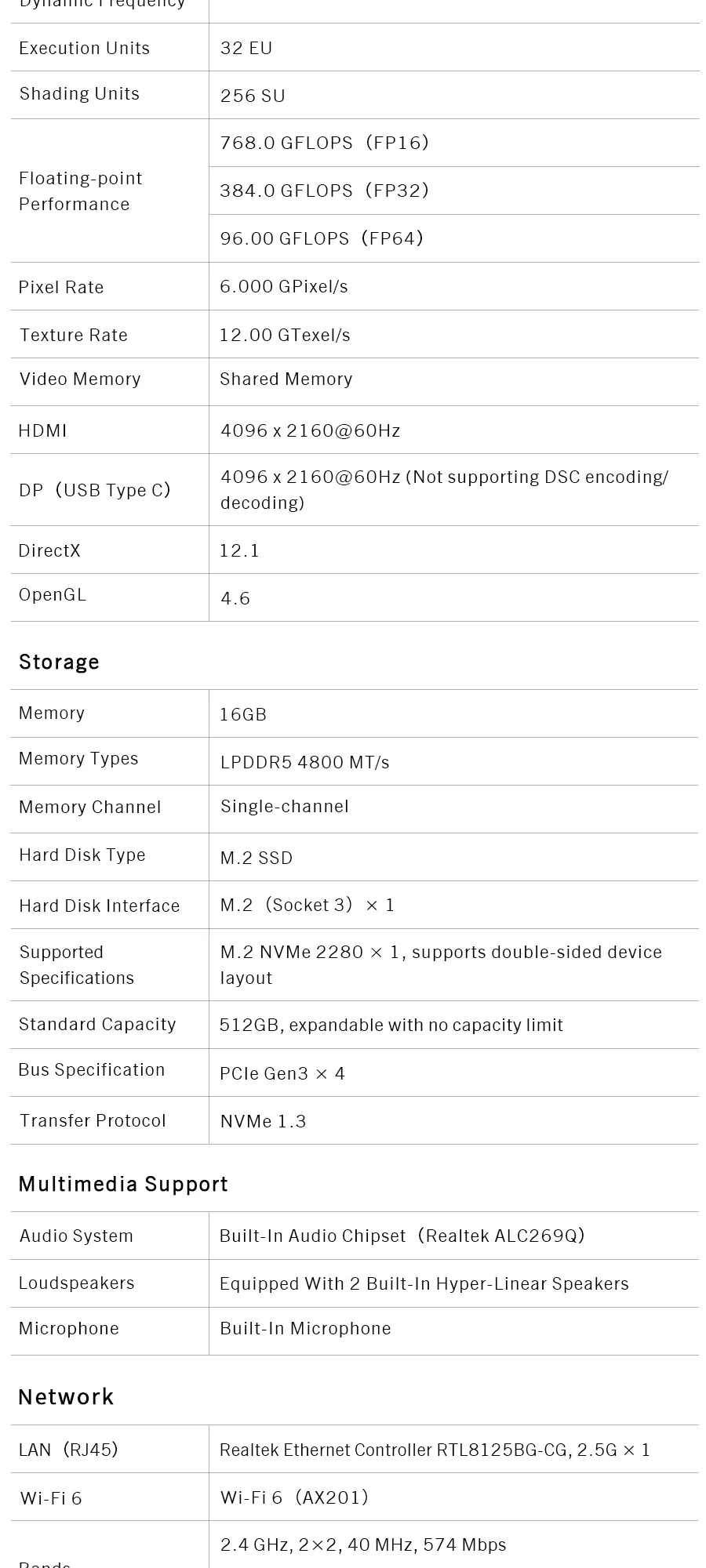The height and width of the screenshot is (1568, 706).
Task: Click the DirectX 12.1 value
Action: 239,550
